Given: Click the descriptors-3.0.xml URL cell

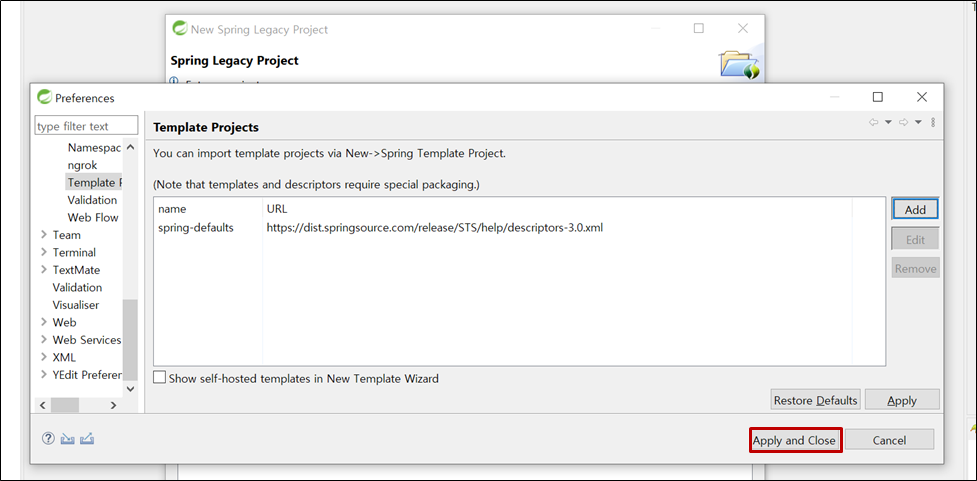Looking at the screenshot, I should [x=435, y=227].
